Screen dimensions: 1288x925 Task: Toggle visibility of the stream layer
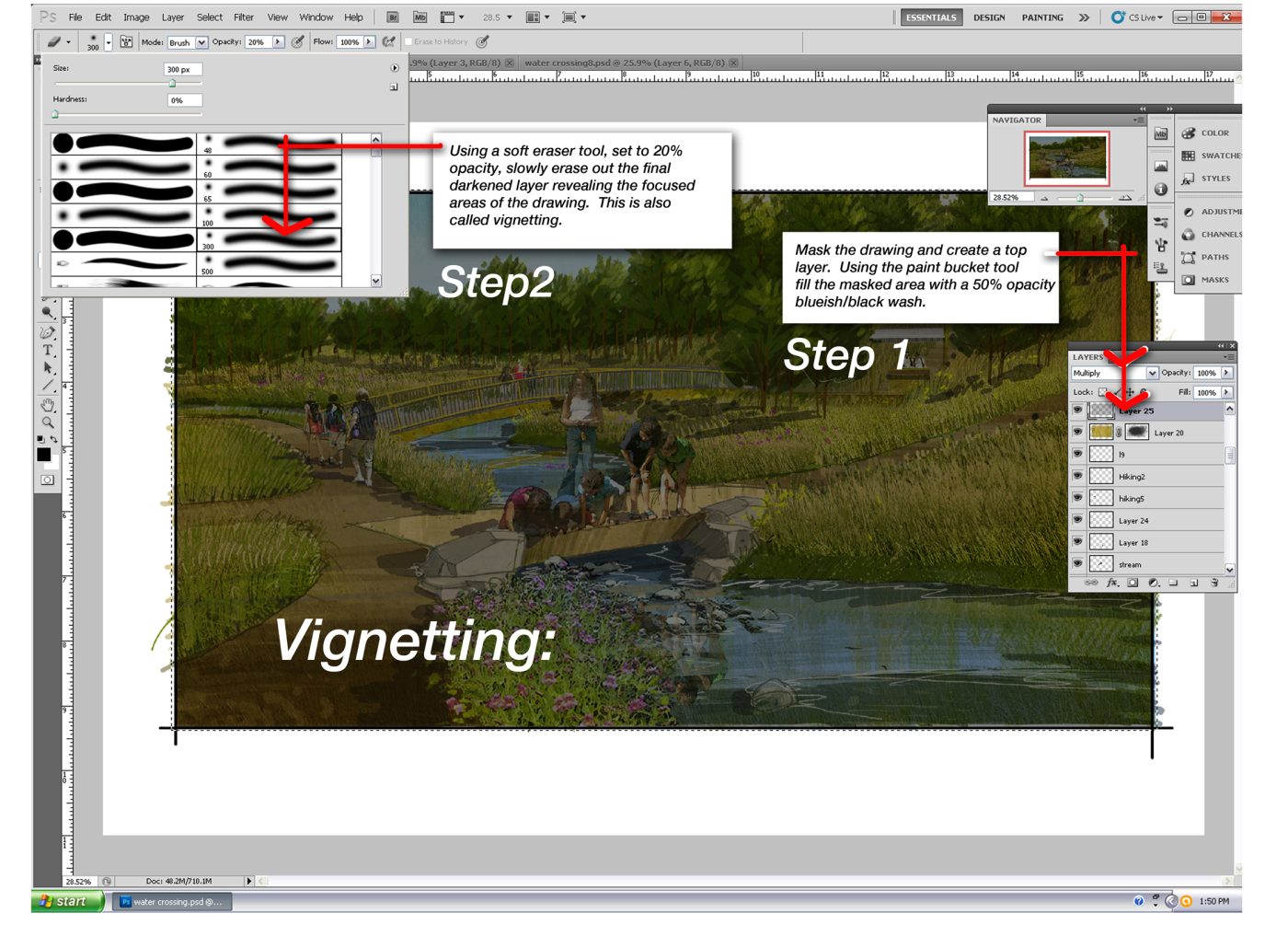click(x=1077, y=564)
